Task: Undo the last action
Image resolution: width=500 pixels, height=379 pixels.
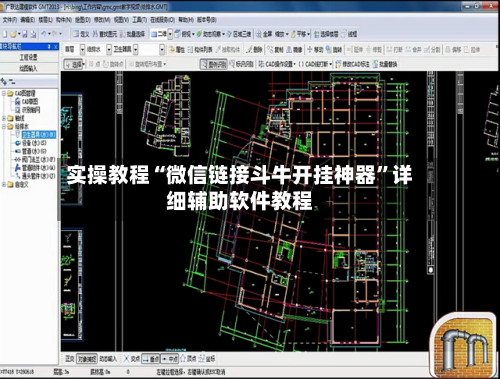Action: (44, 34)
